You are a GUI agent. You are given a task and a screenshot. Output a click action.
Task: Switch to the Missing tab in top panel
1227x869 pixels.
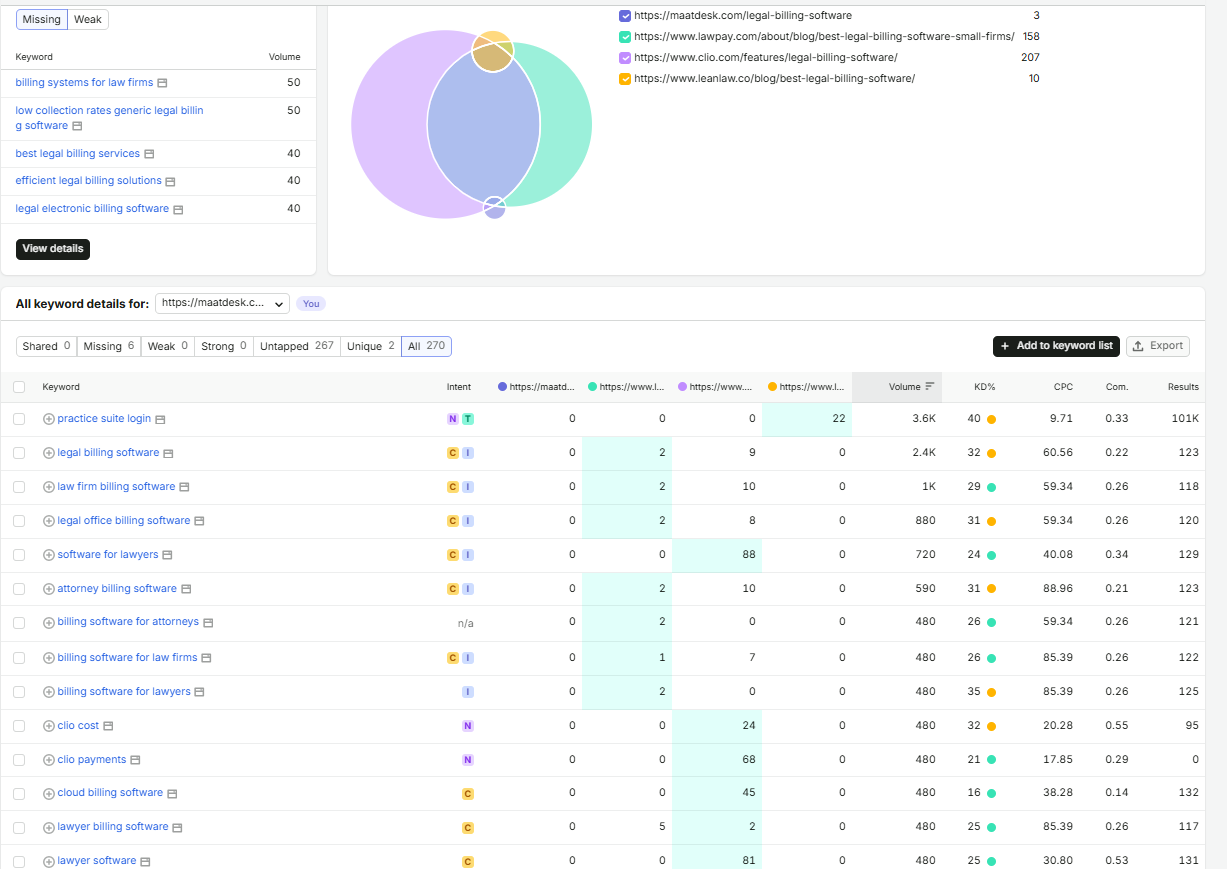(41, 19)
